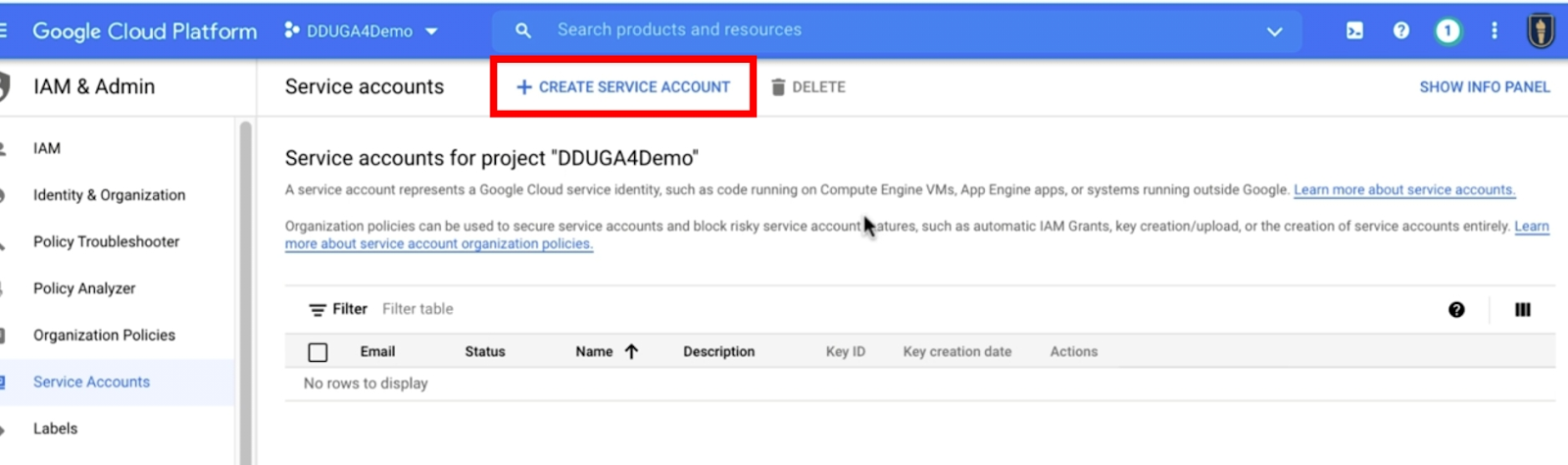The height and width of the screenshot is (465, 1568).
Task: Open Policy Troubleshooter in sidebar
Action: point(106,241)
